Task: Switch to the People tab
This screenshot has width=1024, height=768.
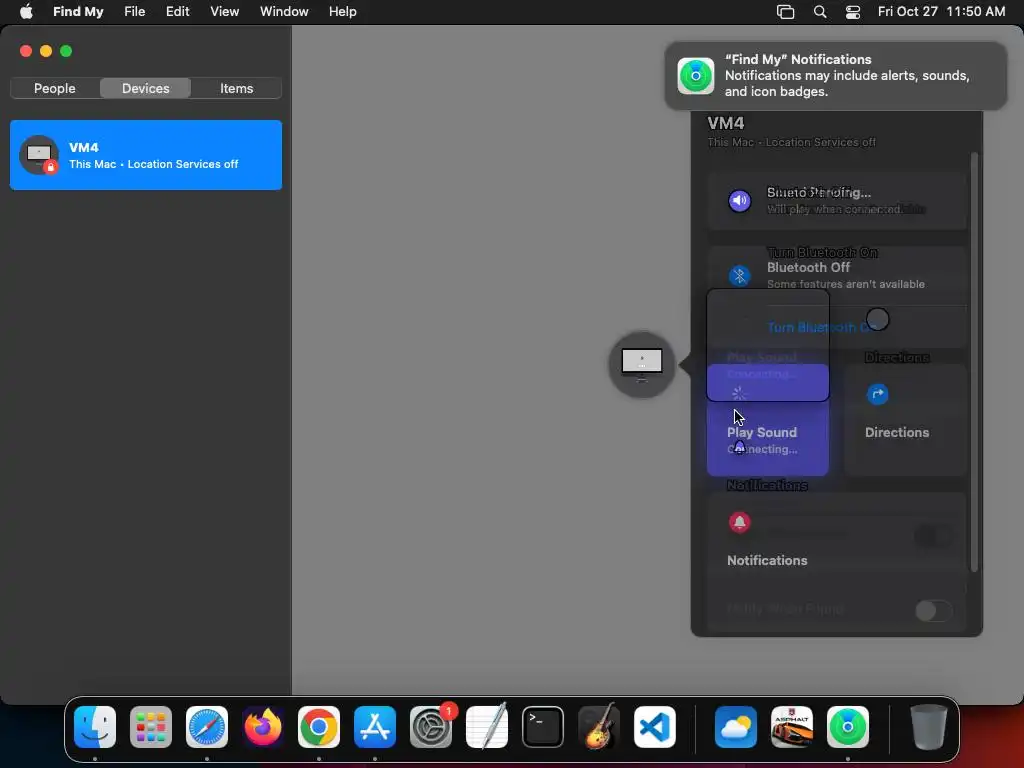Action: 55,88
